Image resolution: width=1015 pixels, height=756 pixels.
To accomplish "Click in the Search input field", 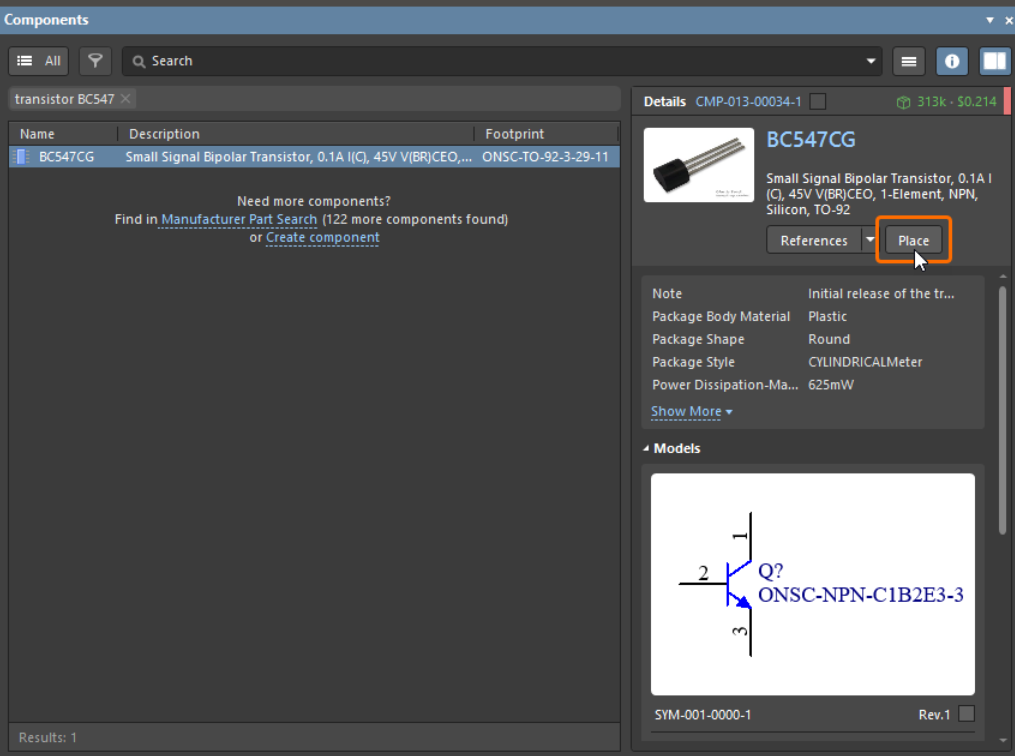I will tap(502, 61).
